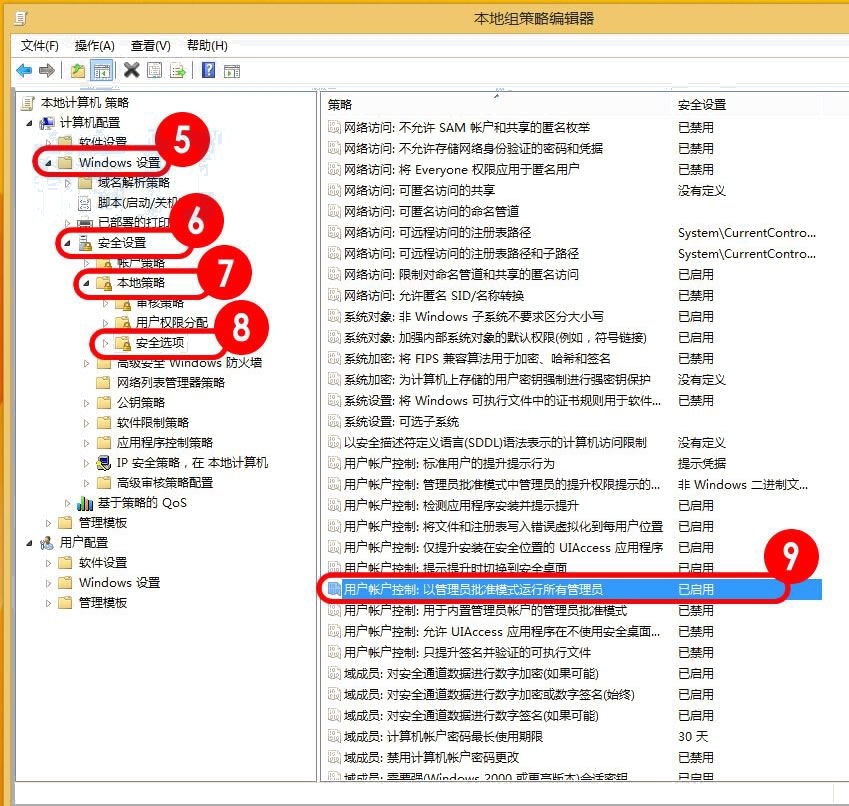Click System\CurrentContro... value for 可远程访问的注册表路径和子路径
This screenshot has width=849, height=806.
coord(747,254)
